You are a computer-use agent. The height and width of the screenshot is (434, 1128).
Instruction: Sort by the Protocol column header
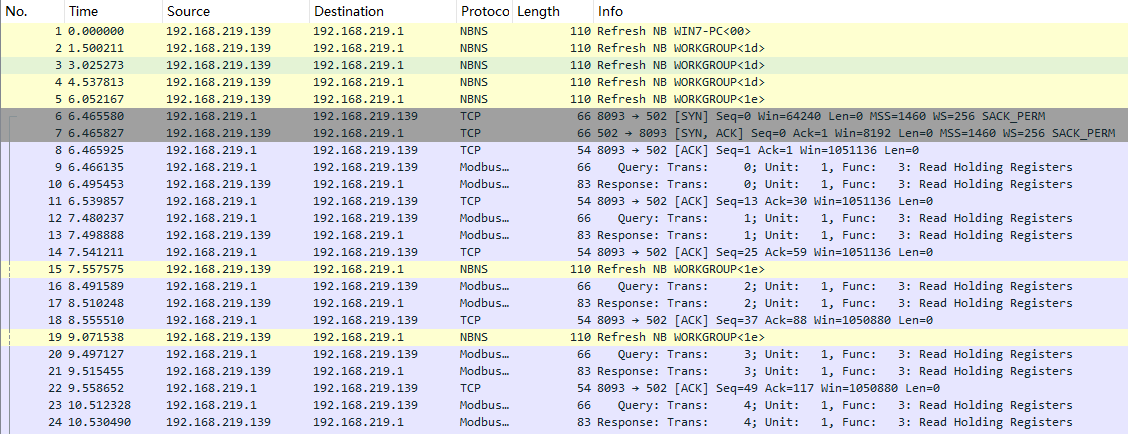485,12
